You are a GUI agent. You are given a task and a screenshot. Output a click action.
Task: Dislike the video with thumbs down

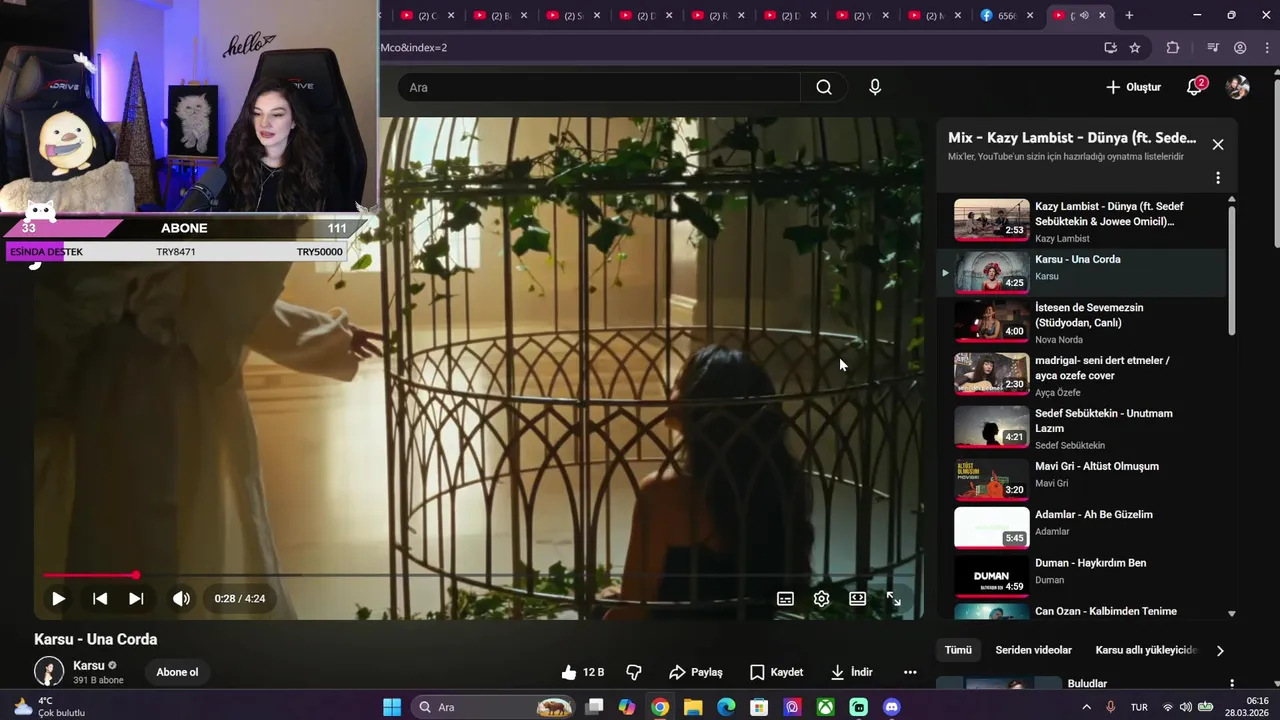633,672
